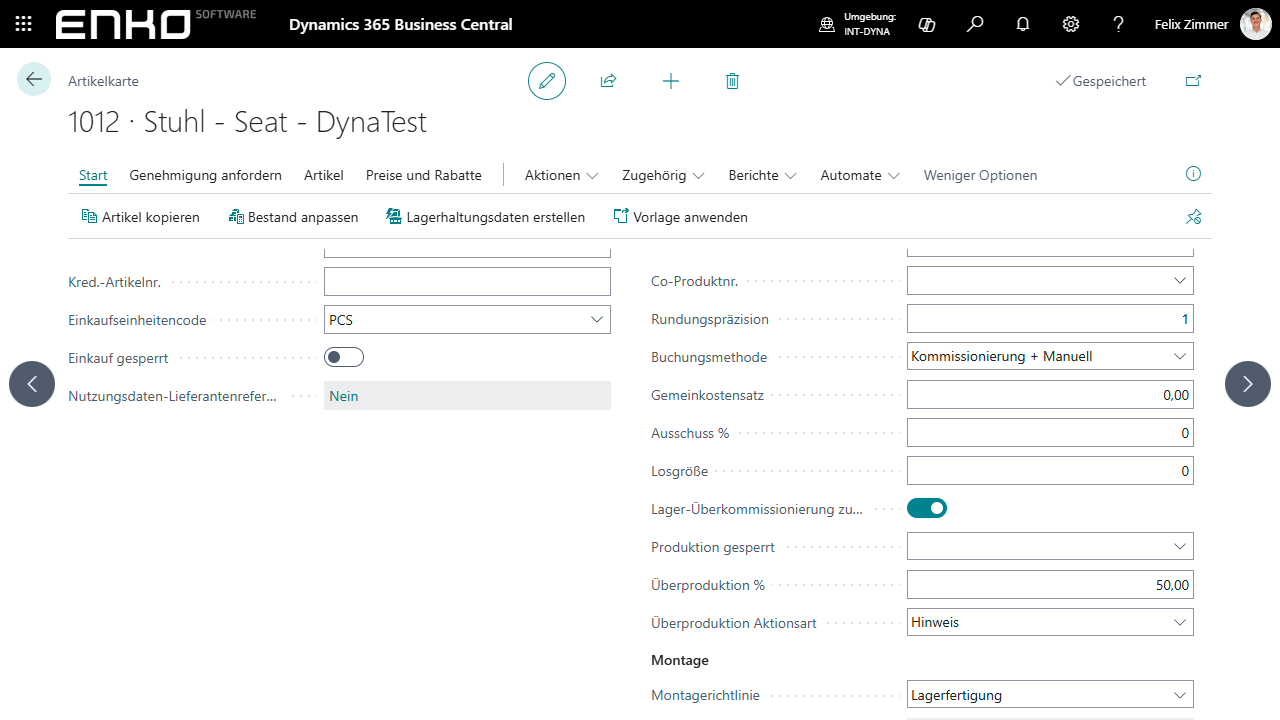Open record in new window icon
Screen dimensions: 1280x720
[x=1193, y=81]
